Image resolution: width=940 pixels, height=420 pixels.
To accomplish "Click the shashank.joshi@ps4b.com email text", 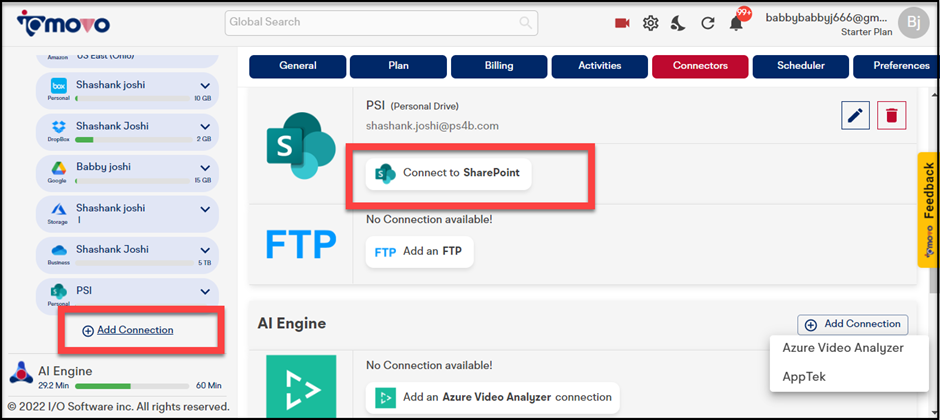I will coord(432,126).
